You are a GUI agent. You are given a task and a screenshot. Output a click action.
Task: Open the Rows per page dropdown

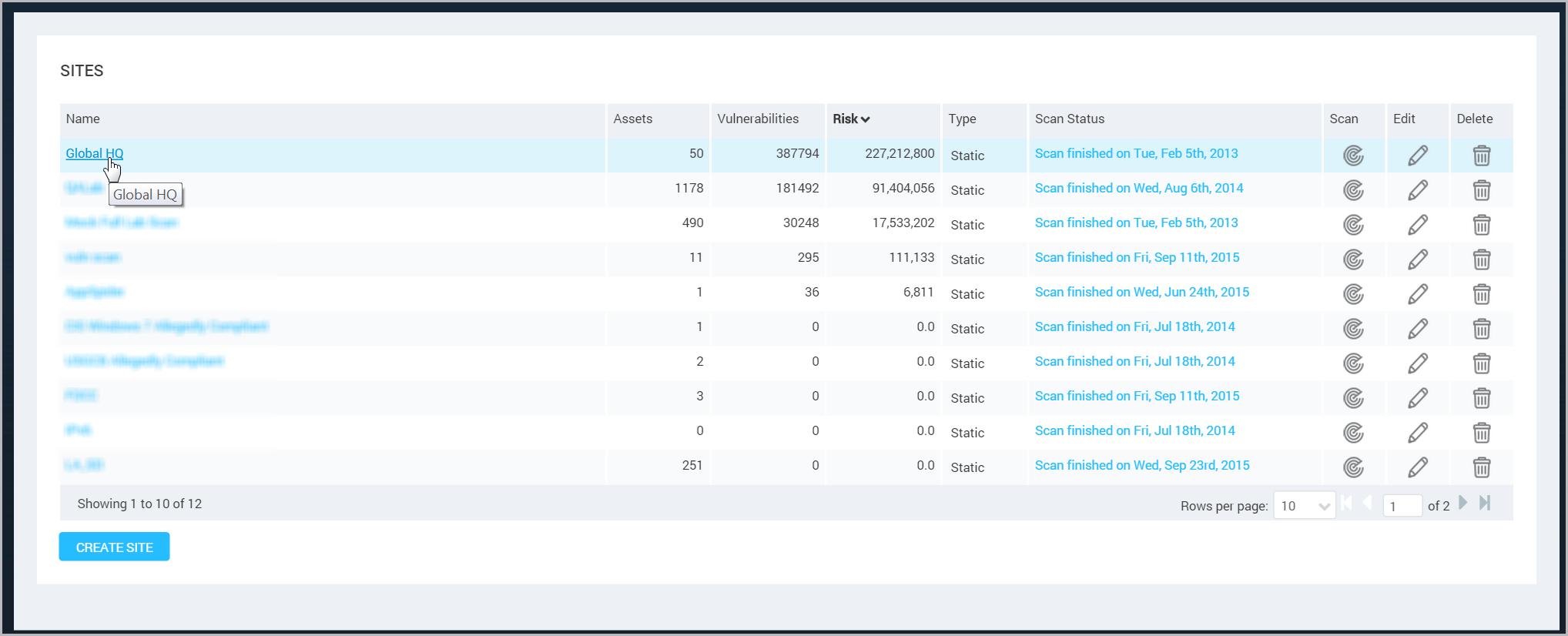(x=1304, y=506)
